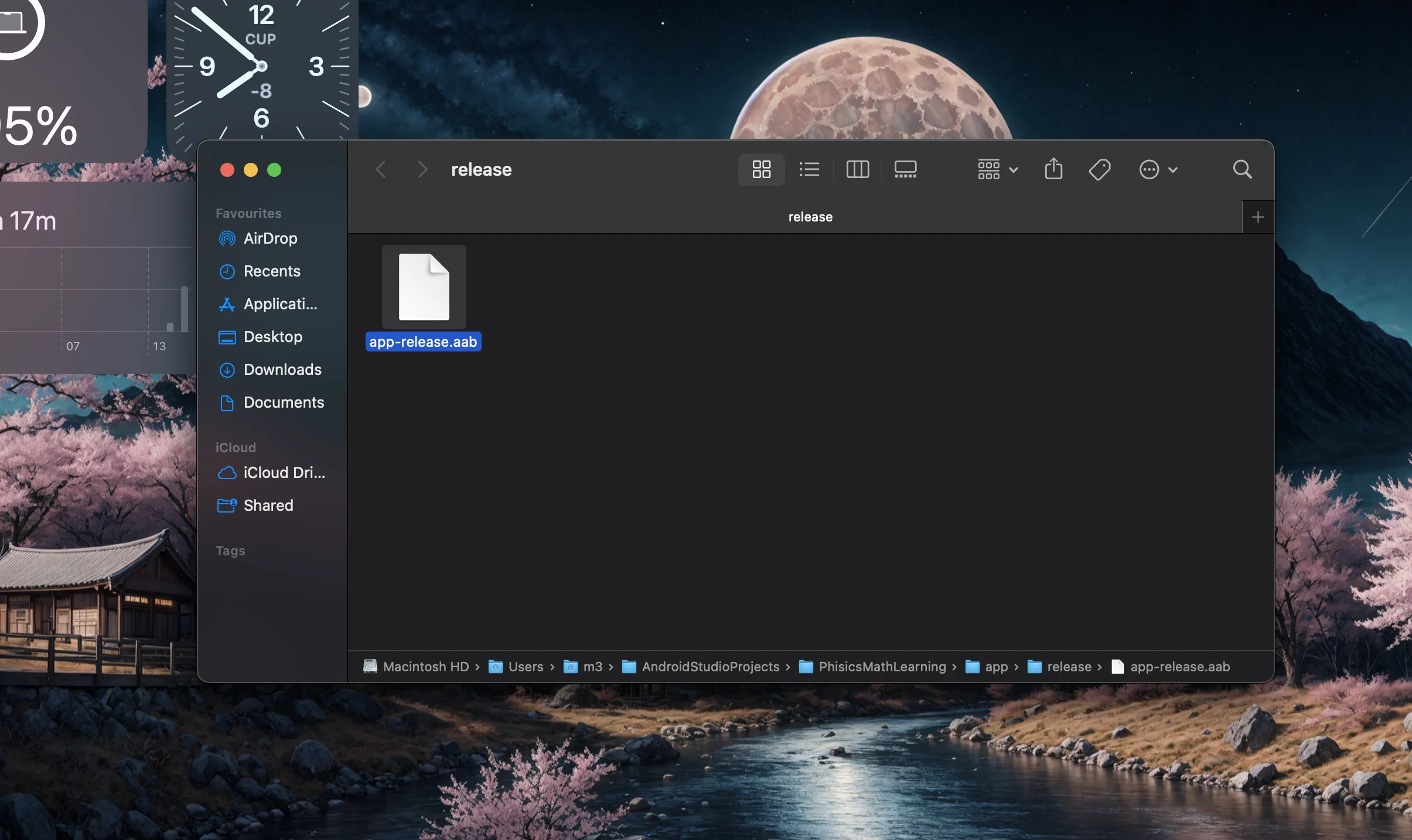This screenshot has width=1412, height=840.
Task: Open AirDrop in the sidebar
Action: click(x=271, y=238)
